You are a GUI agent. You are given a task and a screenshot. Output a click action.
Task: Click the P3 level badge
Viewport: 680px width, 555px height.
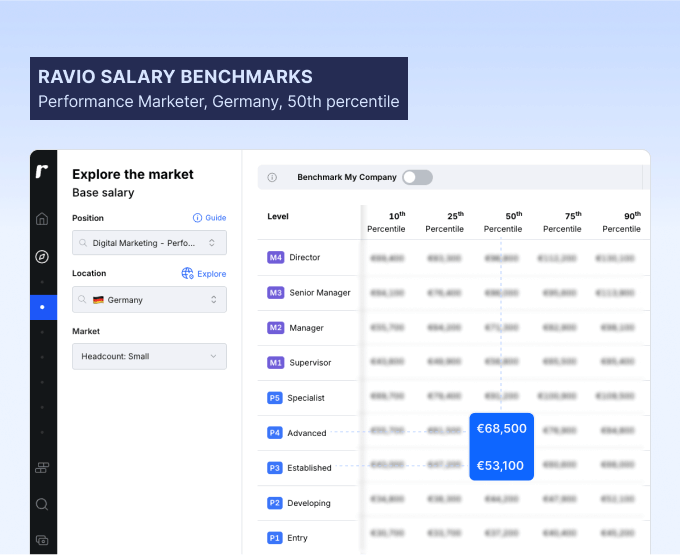click(275, 468)
